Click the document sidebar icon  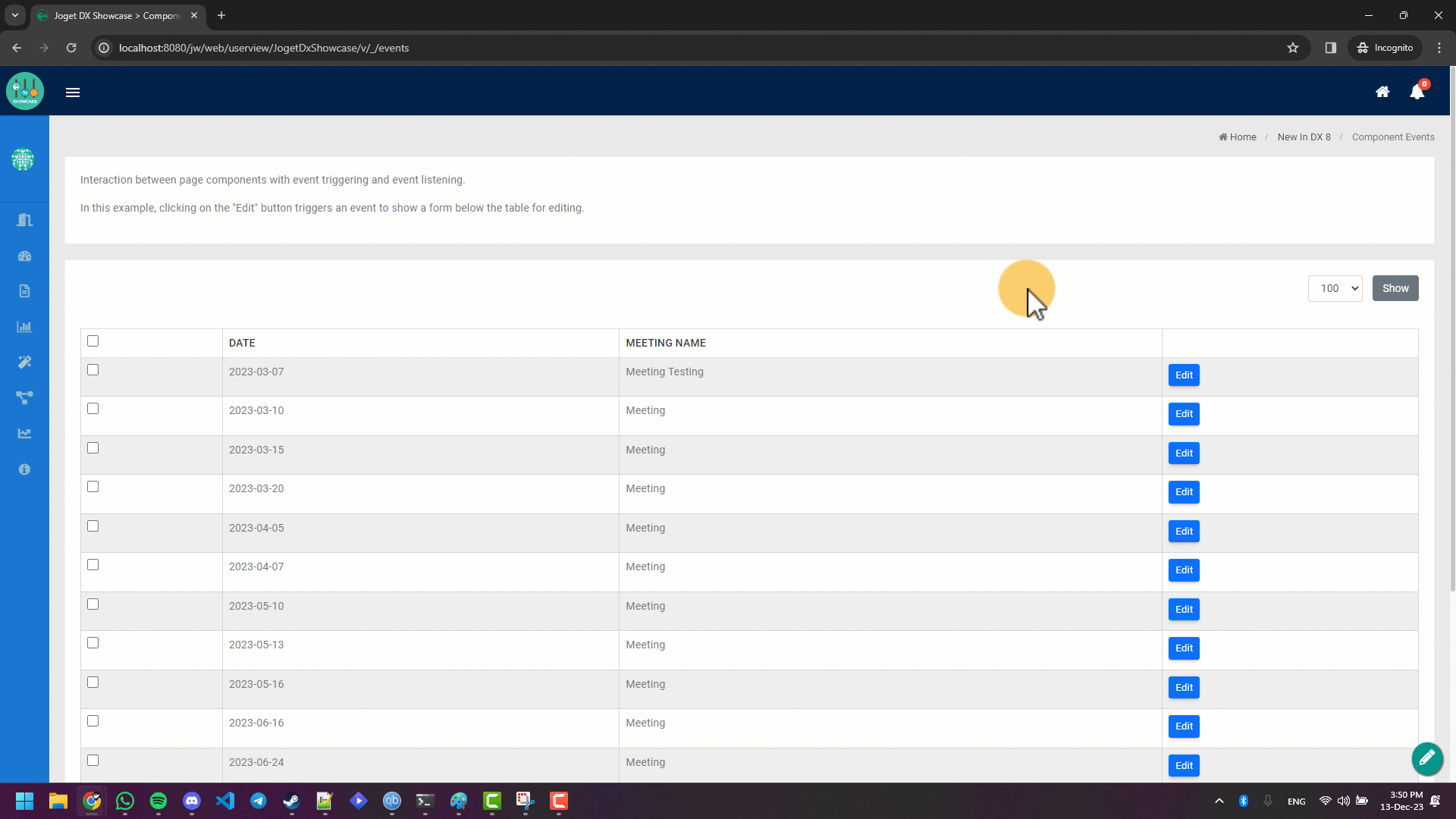pos(24,291)
